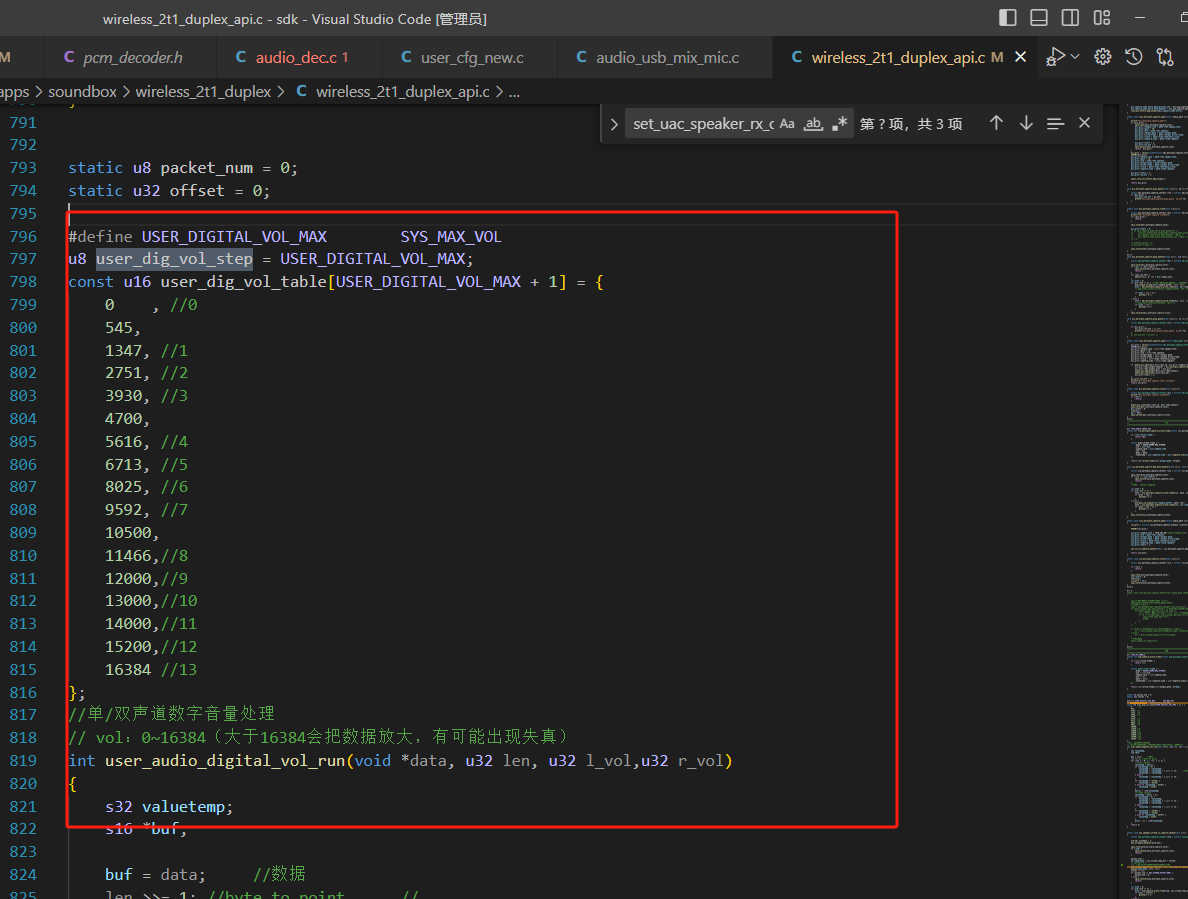This screenshot has height=899, width=1188.
Task: Click the highlighted user_dig_vol_step identifier
Action: point(174,259)
